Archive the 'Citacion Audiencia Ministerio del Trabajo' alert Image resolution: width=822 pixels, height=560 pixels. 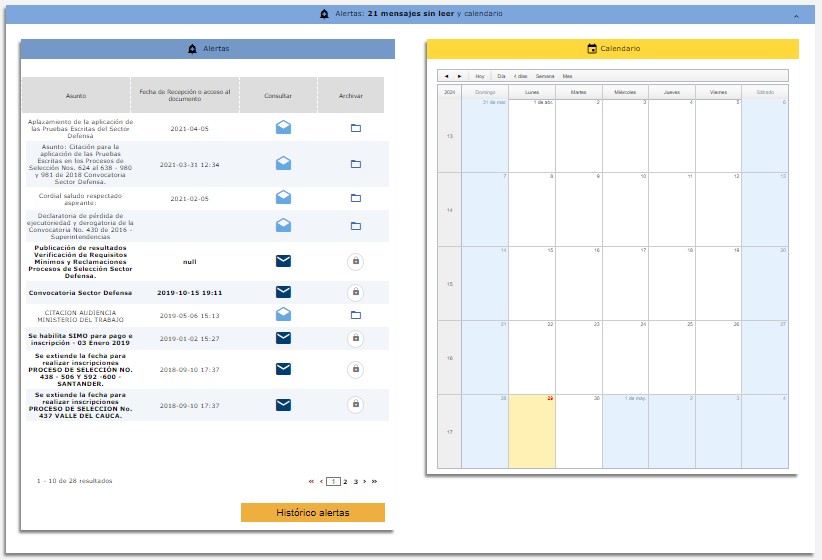(x=355, y=315)
